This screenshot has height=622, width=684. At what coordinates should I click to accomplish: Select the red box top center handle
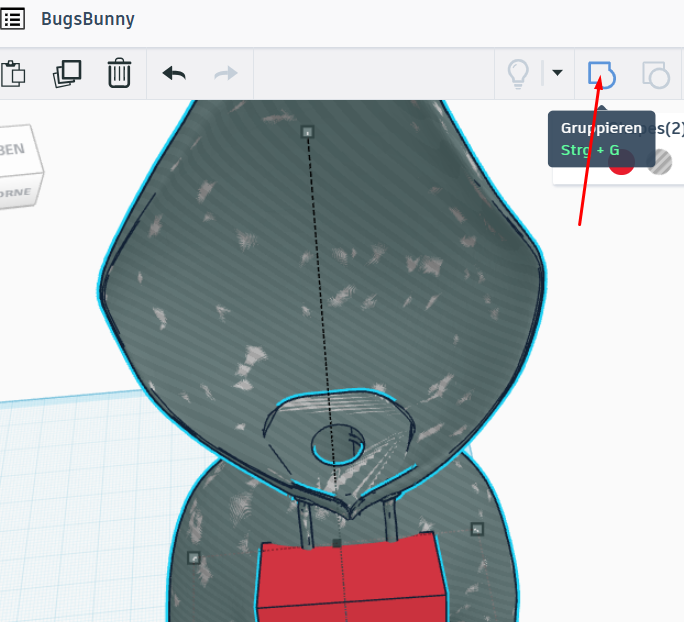pos(336,543)
